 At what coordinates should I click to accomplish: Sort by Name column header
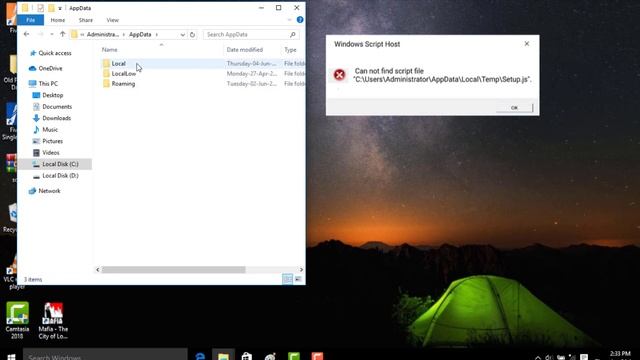click(x=109, y=49)
